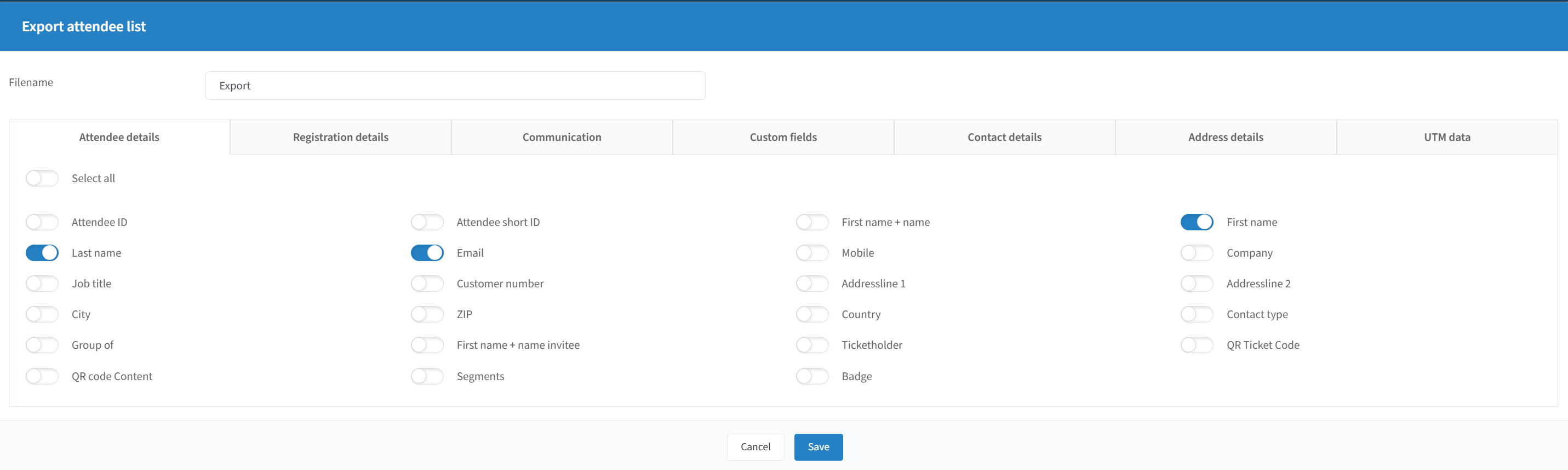This screenshot has height=470, width=1568.
Task: Enable the Company toggle
Action: (1197, 252)
